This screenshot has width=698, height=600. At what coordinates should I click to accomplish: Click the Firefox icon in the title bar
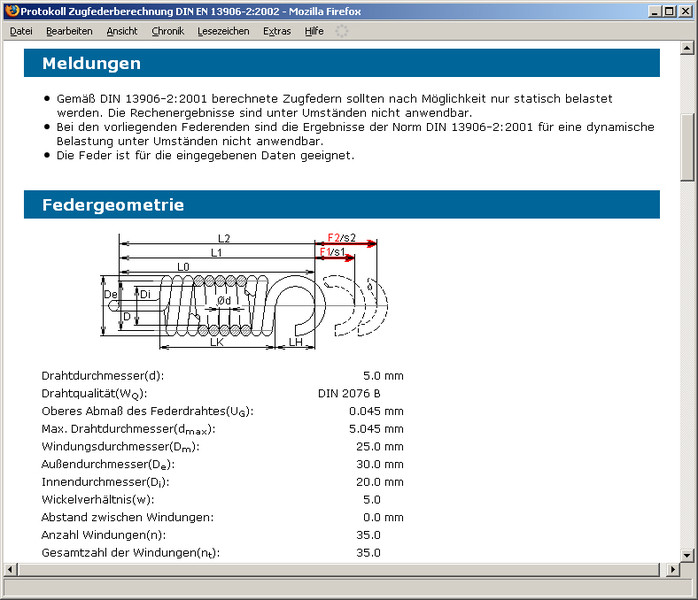(12, 11)
